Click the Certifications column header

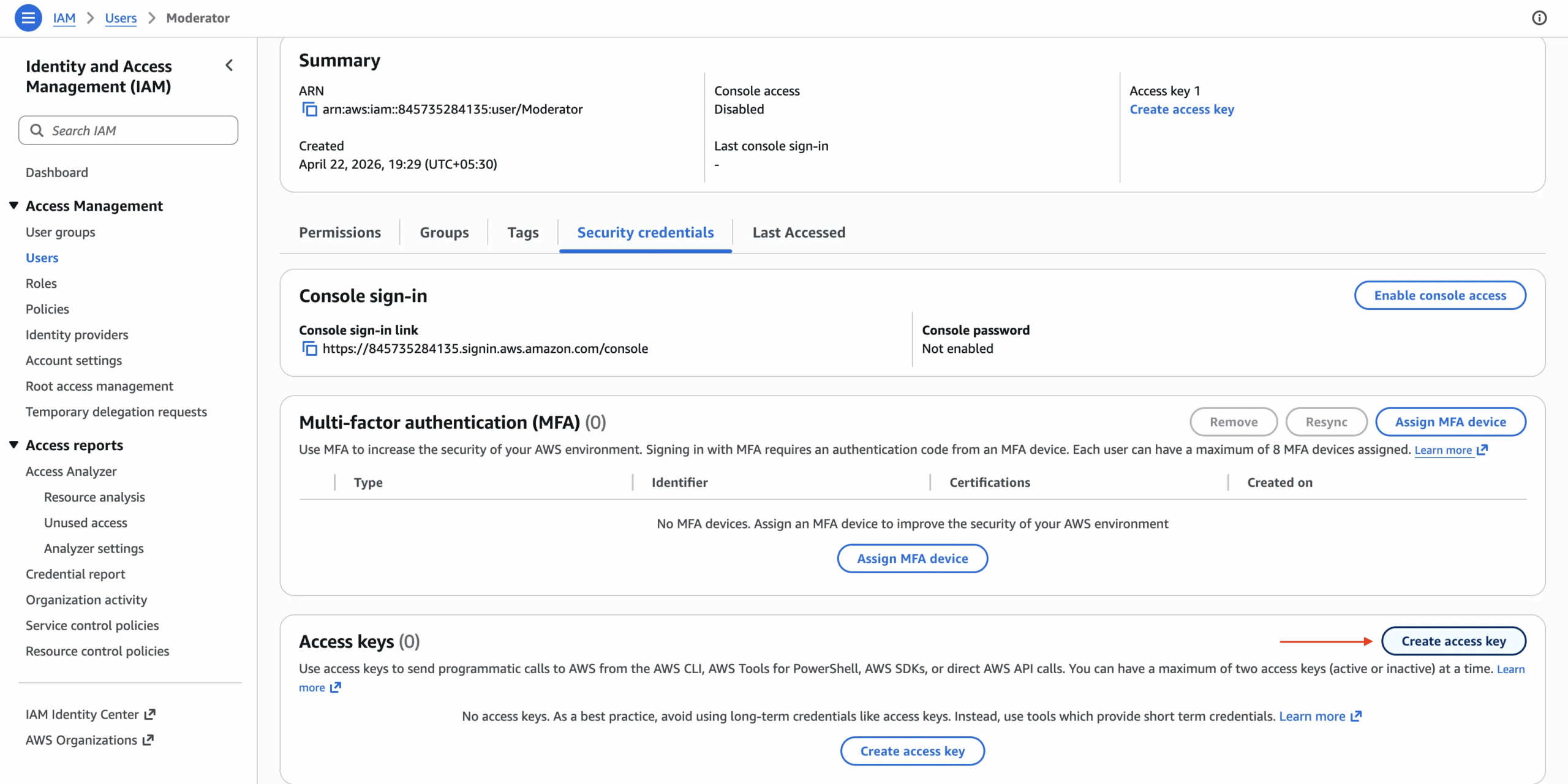click(x=990, y=483)
